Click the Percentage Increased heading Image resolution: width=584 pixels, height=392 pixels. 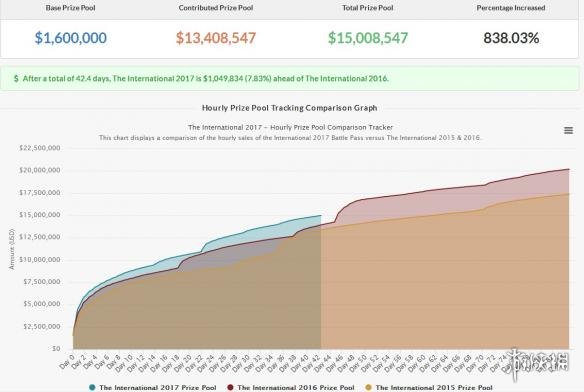click(511, 8)
